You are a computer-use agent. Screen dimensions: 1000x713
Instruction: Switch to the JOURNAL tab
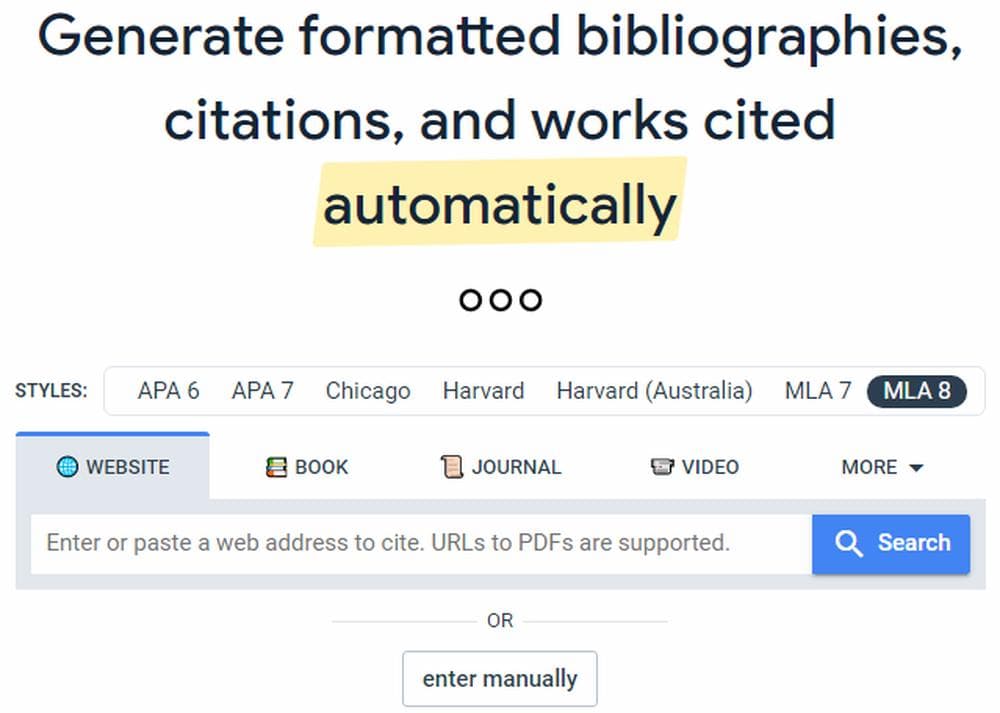501,467
